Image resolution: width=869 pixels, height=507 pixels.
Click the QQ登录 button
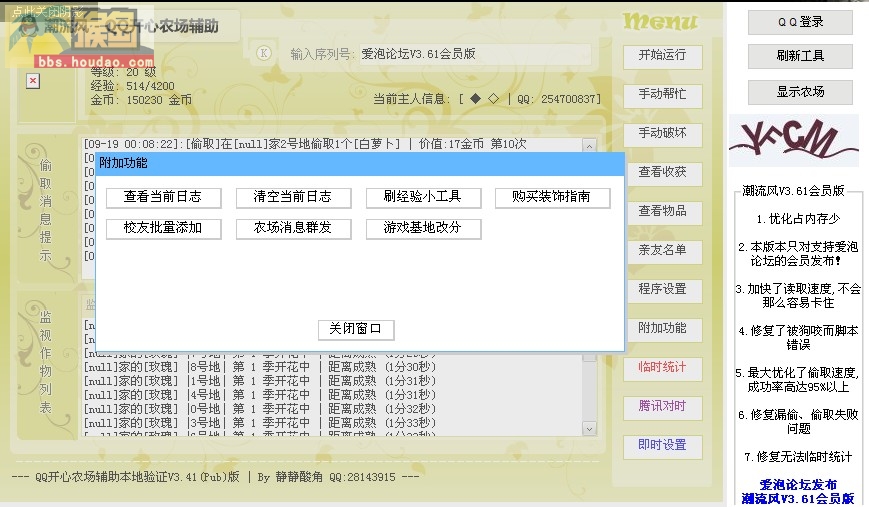[800, 22]
